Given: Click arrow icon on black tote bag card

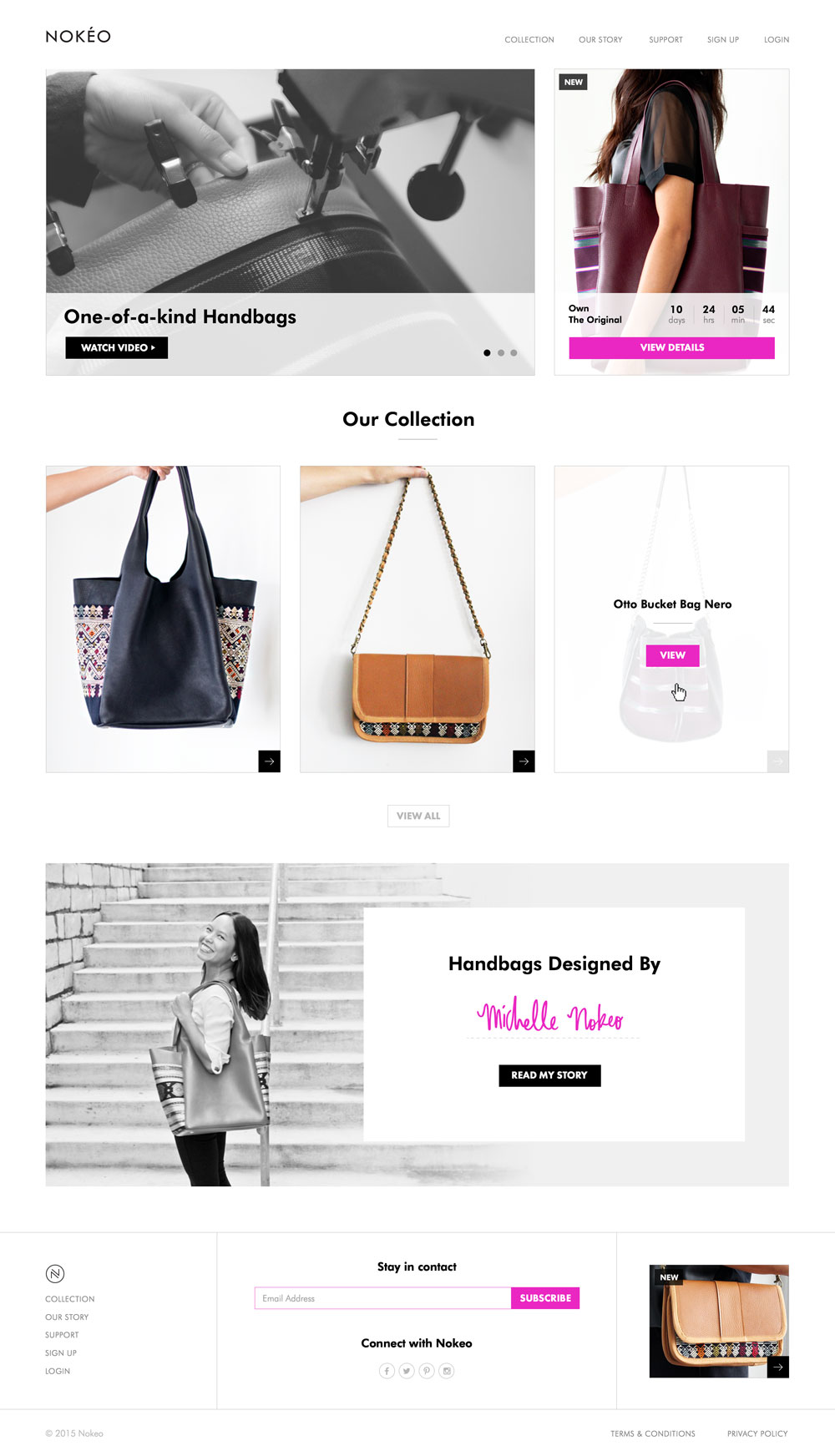Looking at the screenshot, I should (x=270, y=761).
